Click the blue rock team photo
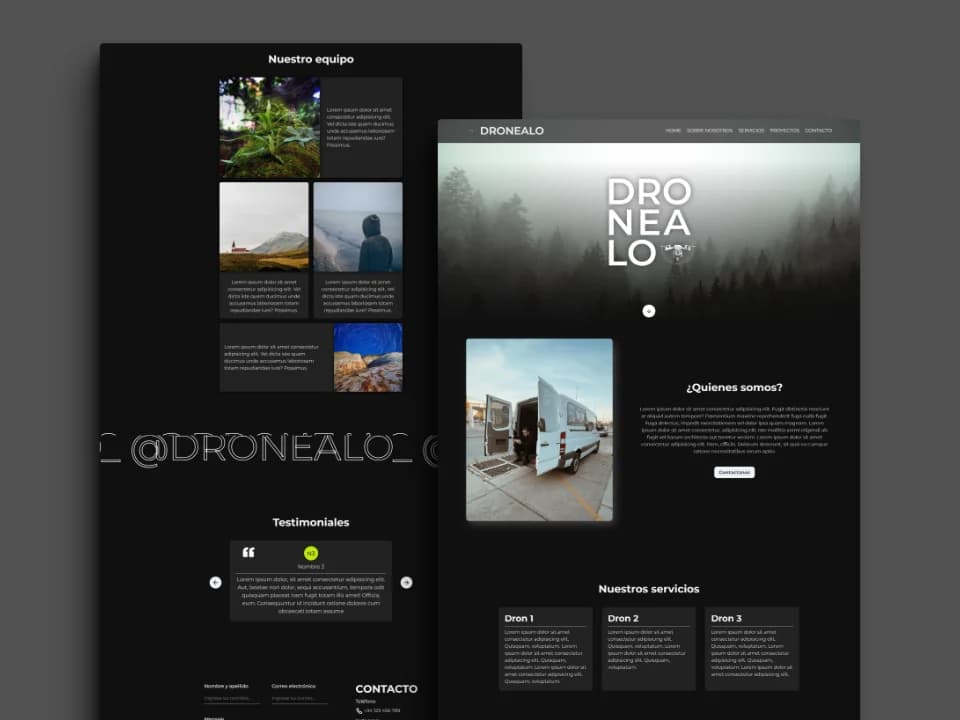This screenshot has height=720, width=960. (x=368, y=358)
